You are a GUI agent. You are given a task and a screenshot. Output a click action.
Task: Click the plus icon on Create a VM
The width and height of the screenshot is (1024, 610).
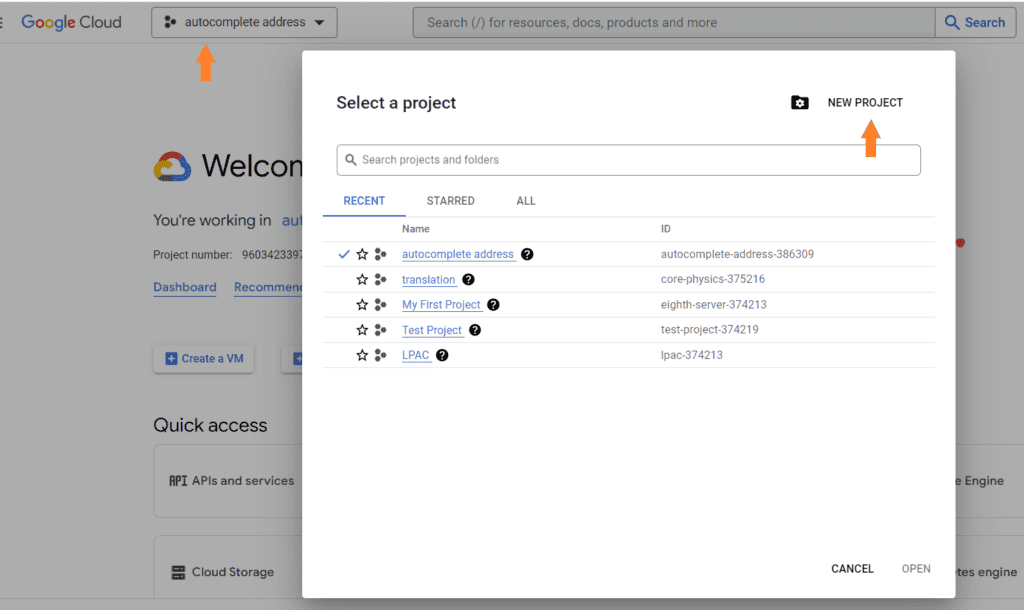click(171, 359)
